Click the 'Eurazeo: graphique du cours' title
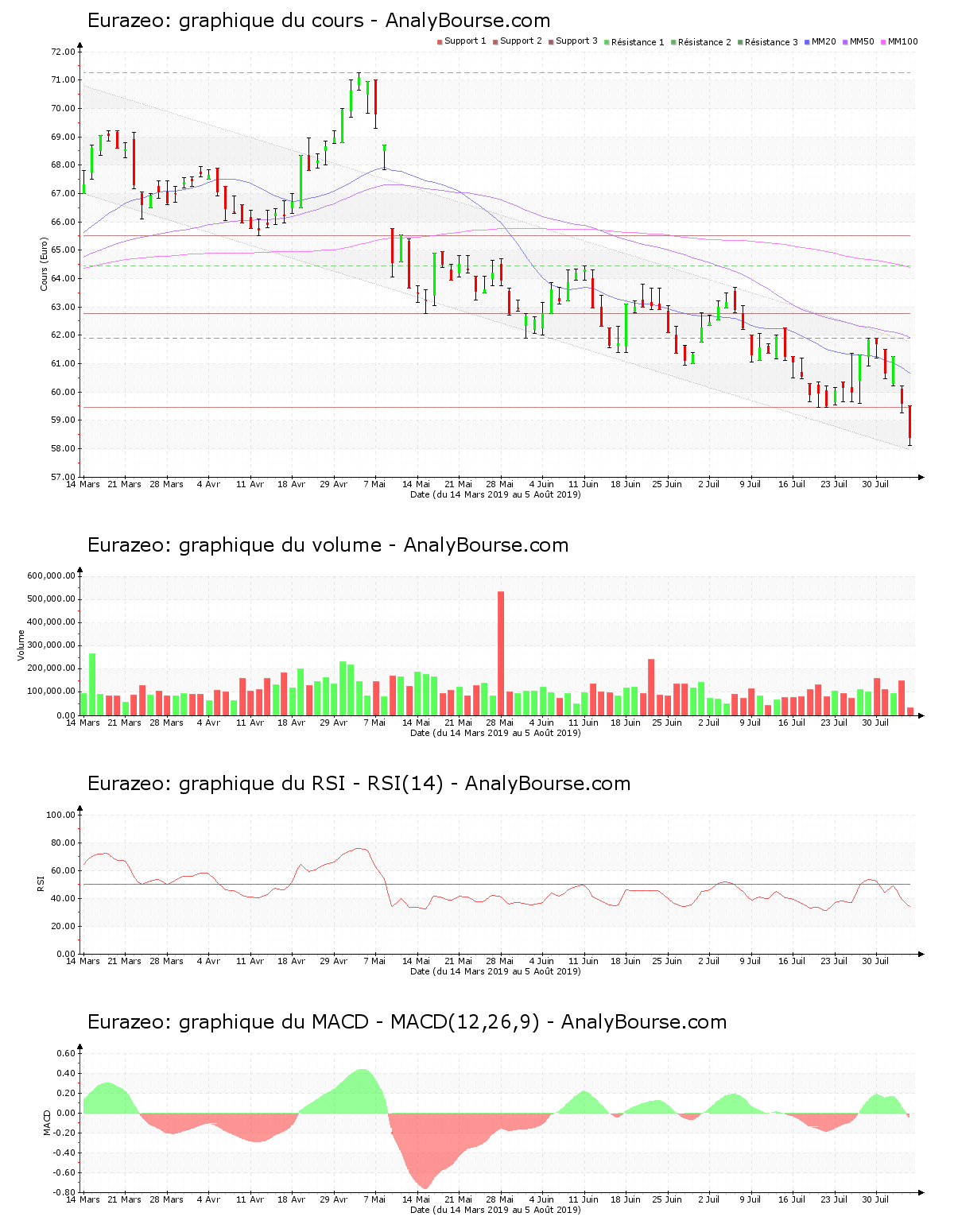954x1232 pixels. [318, 21]
